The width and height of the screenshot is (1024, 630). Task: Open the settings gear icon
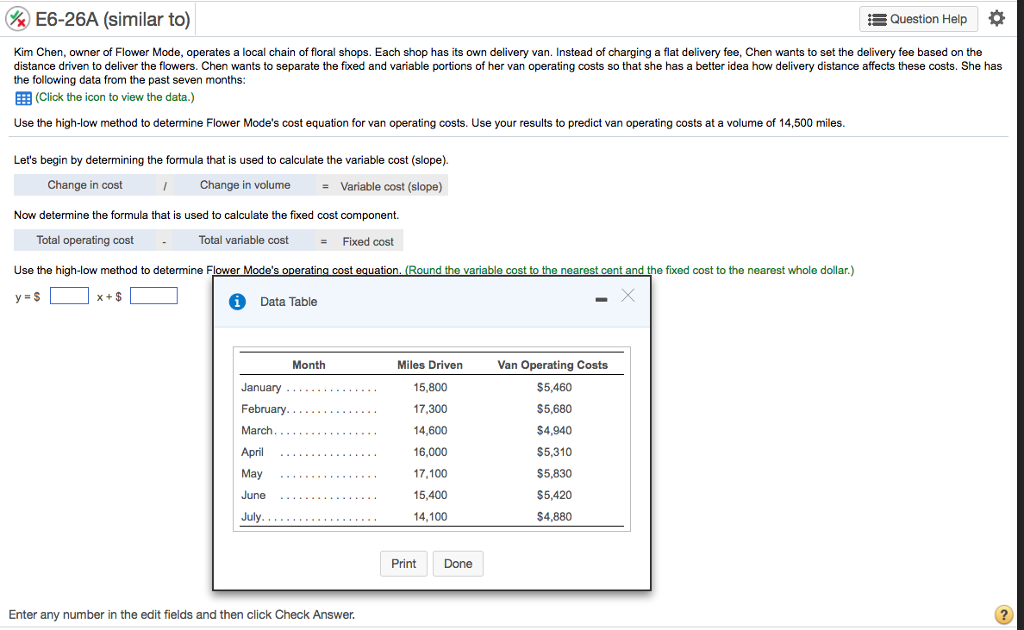pos(996,18)
